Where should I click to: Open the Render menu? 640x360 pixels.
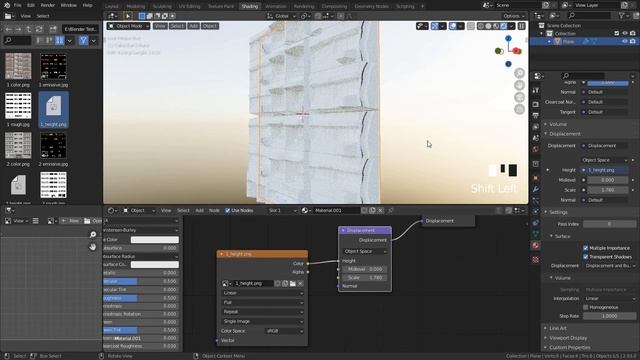coord(48,5)
